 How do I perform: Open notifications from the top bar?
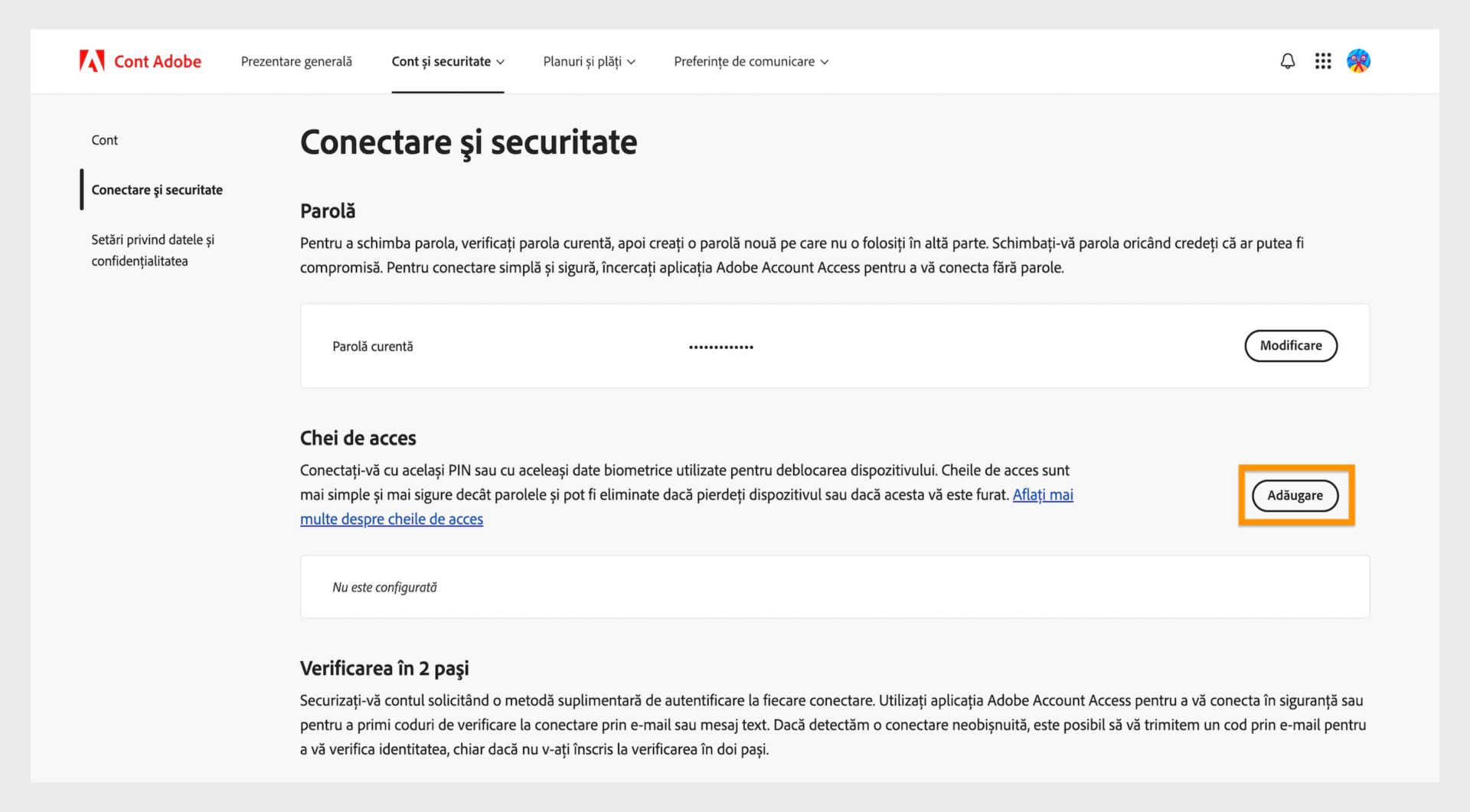coord(1288,60)
